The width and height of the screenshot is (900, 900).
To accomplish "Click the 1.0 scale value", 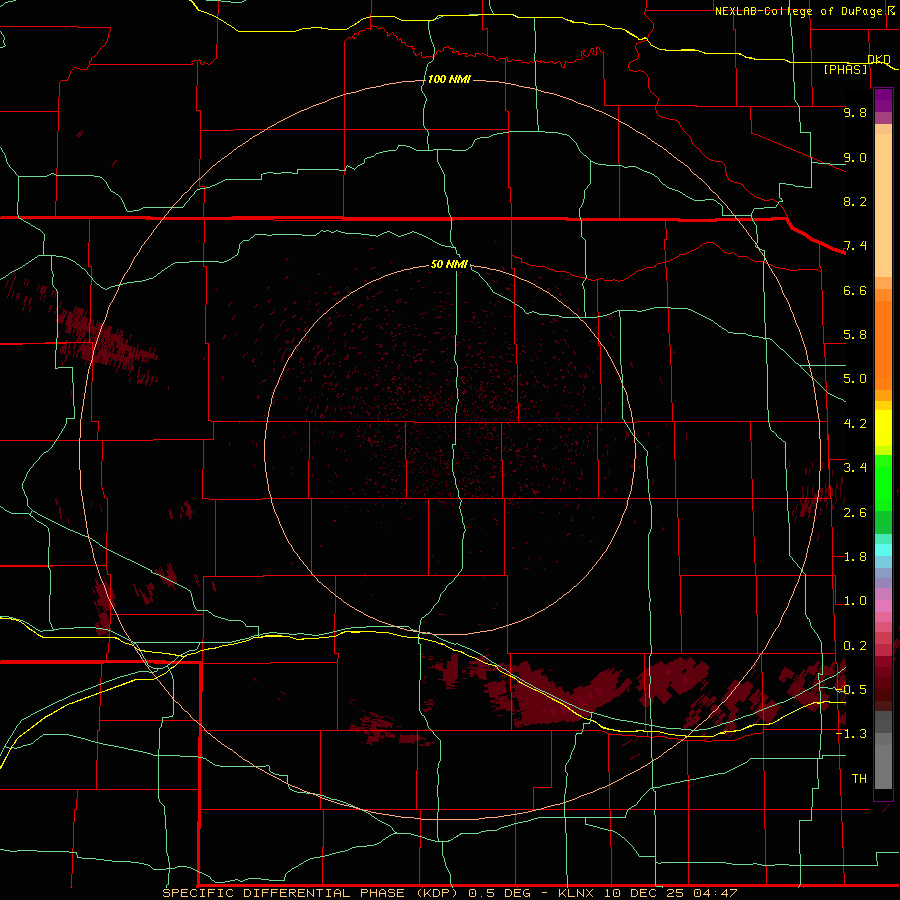I will pos(855,601).
